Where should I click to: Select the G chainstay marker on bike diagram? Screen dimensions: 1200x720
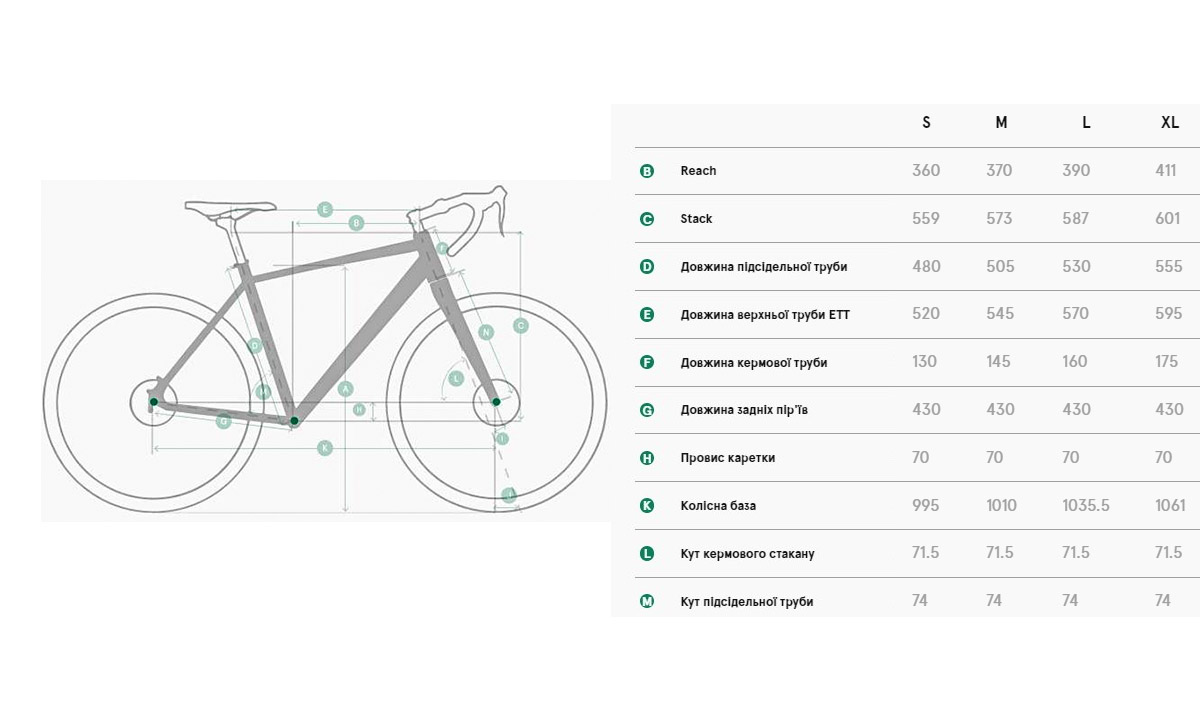224,421
